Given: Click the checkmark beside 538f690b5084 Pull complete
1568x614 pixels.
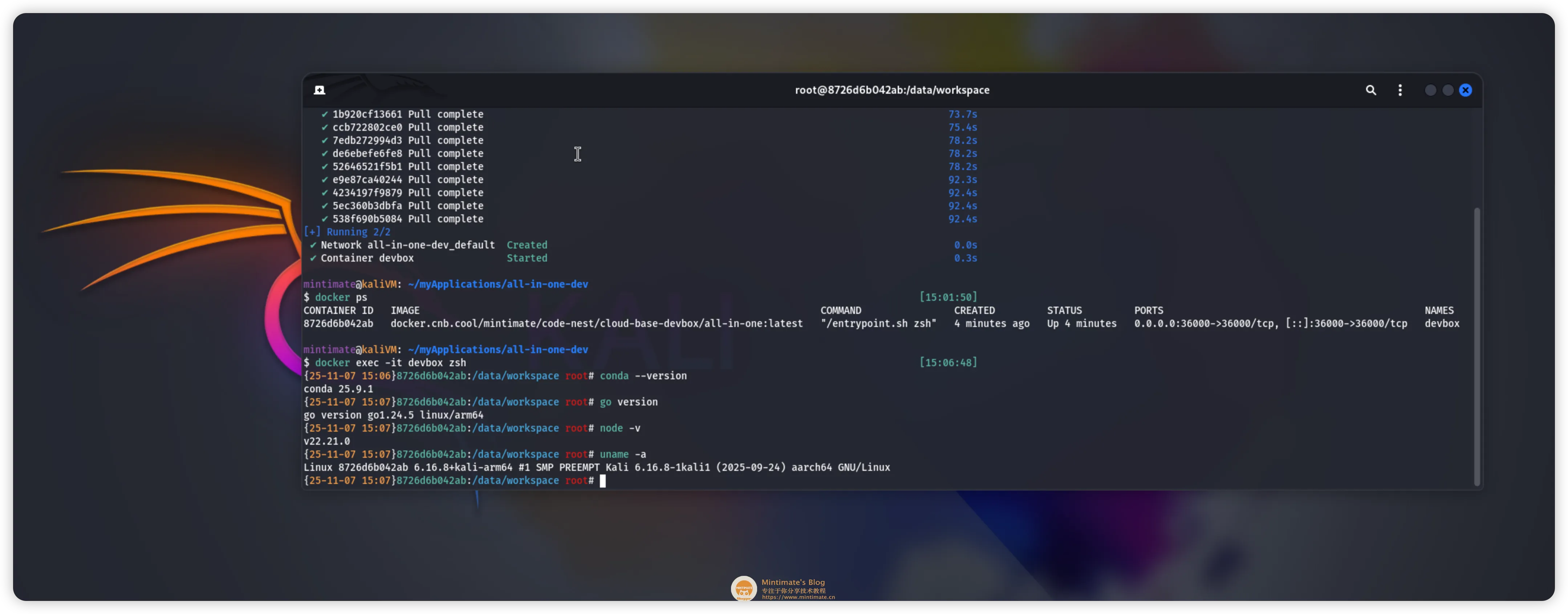Looking at the screenshot, I should (x=324, y=219).
